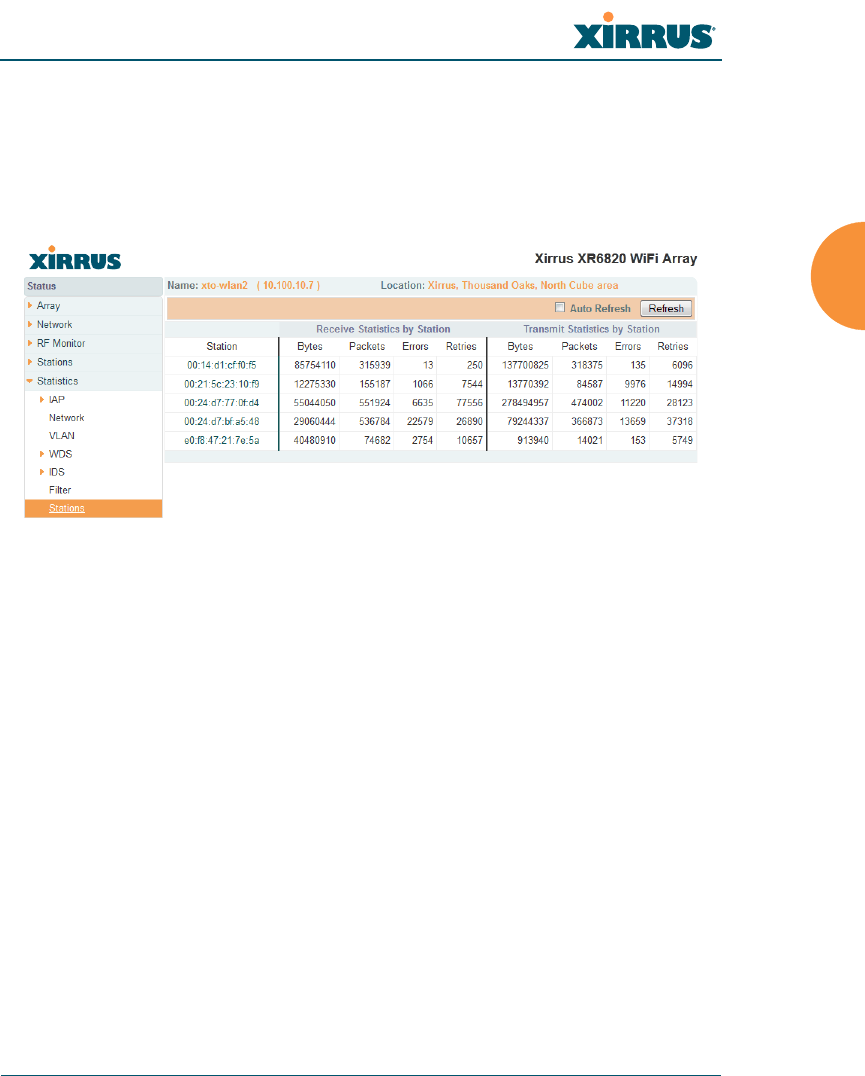The height and width of the screenshot is (1076, 865).
Task: Expand the Array menu arrow
Action: tap(30, 305)
